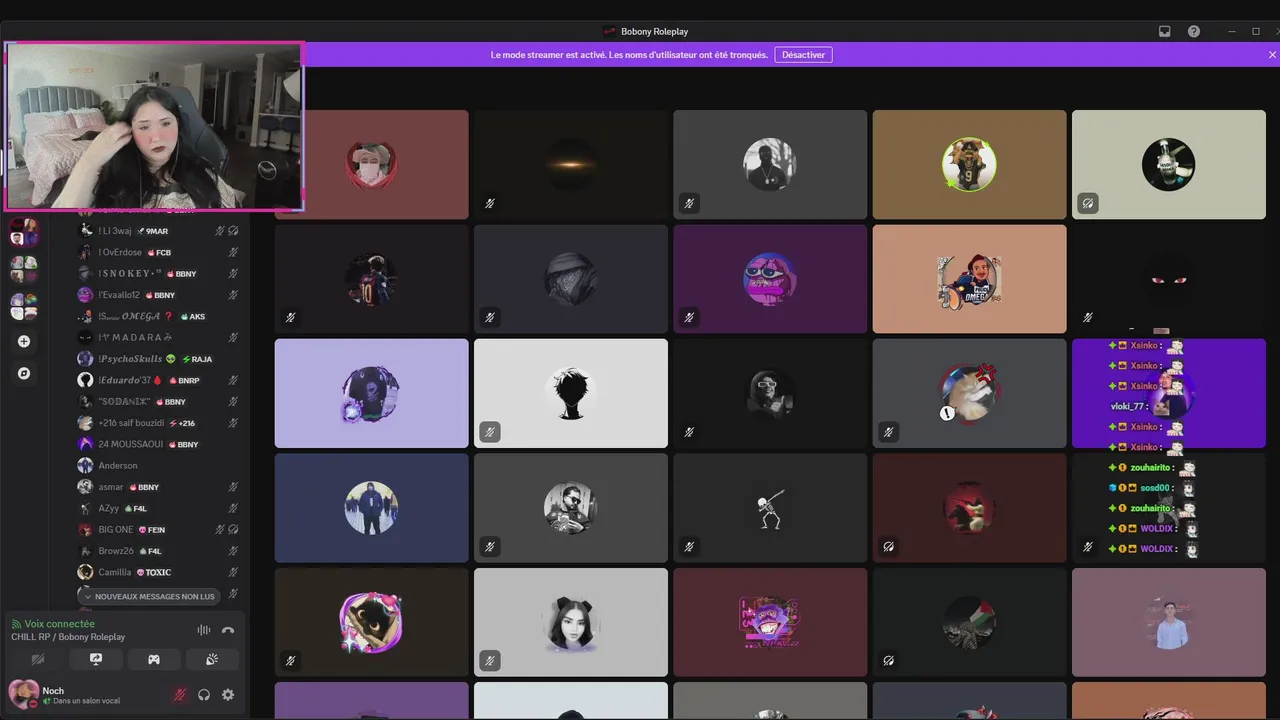Click Voix connectée status text
The image size is (1280, 720).
[x=60, y=624]
